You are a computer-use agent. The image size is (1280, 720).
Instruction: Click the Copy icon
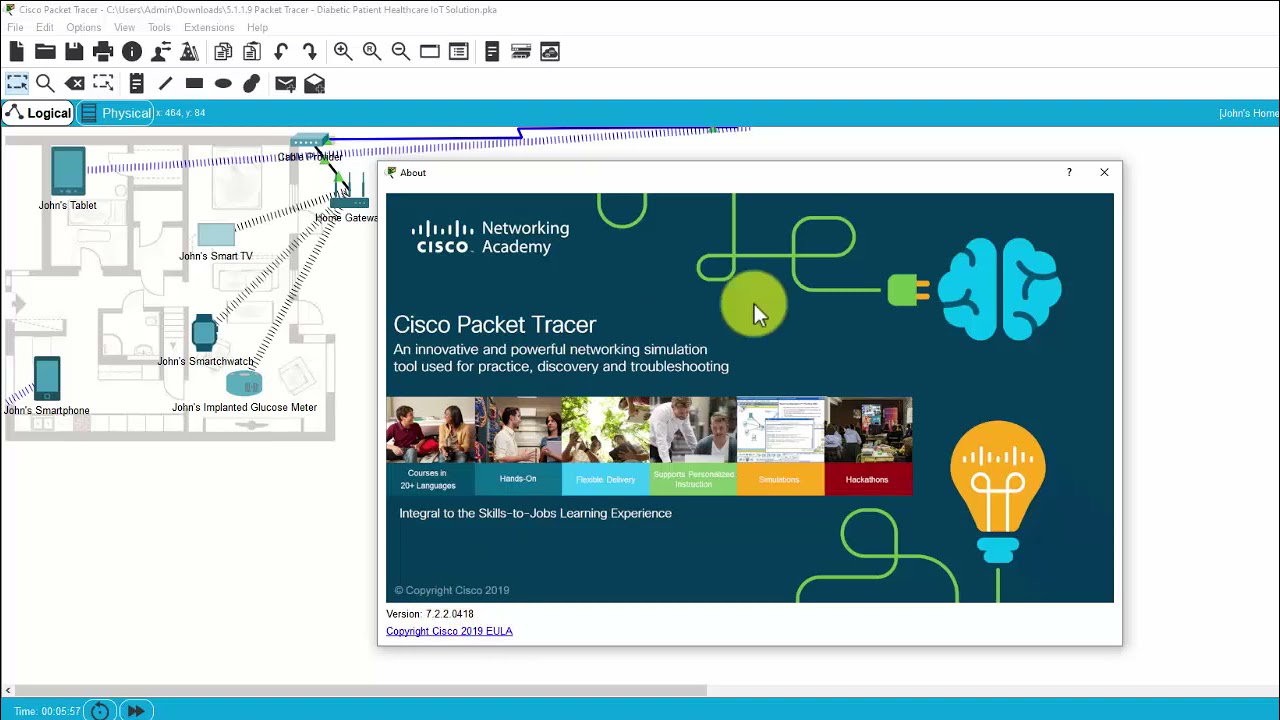tap(223, 52)
